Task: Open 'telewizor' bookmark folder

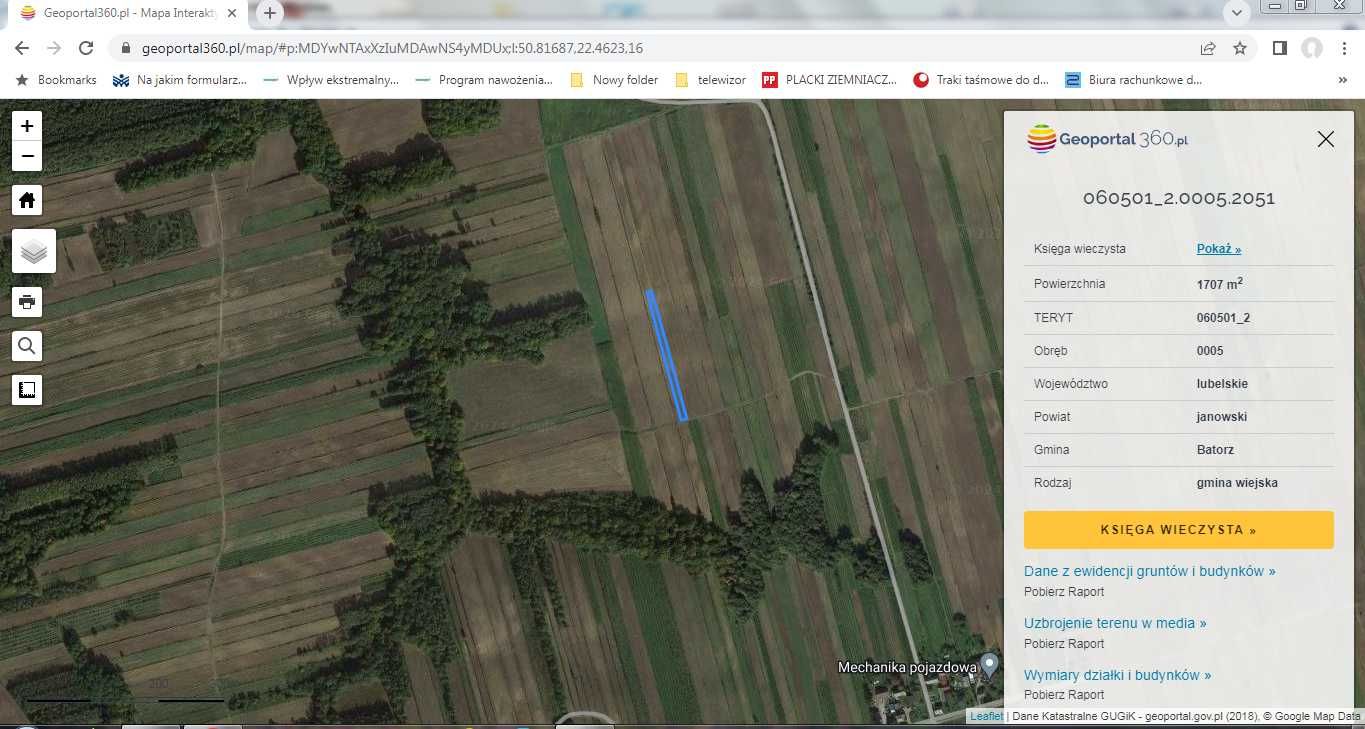Action: click(x=711, y=80)
